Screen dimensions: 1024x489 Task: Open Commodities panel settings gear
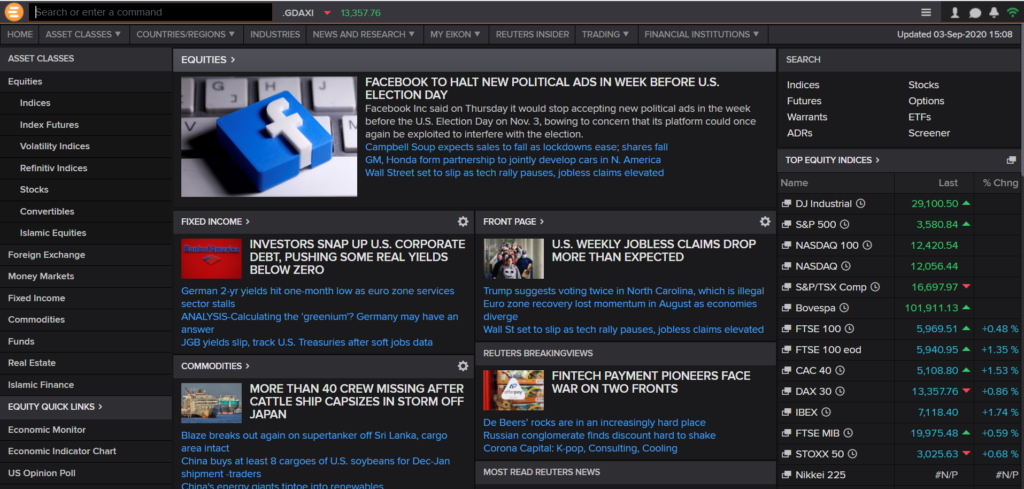[463, 366]
